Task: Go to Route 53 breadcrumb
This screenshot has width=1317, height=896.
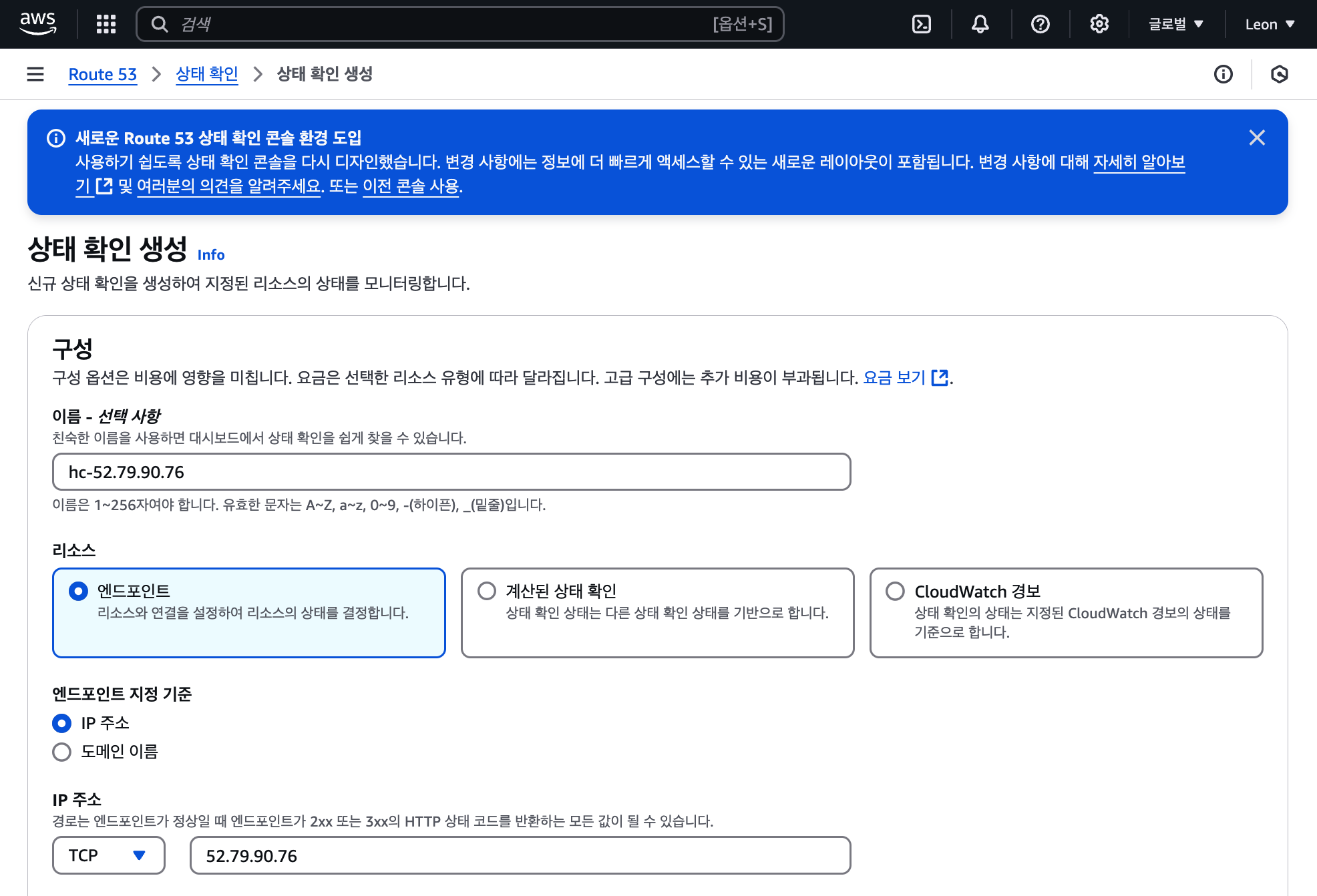Action: (102, 74)
